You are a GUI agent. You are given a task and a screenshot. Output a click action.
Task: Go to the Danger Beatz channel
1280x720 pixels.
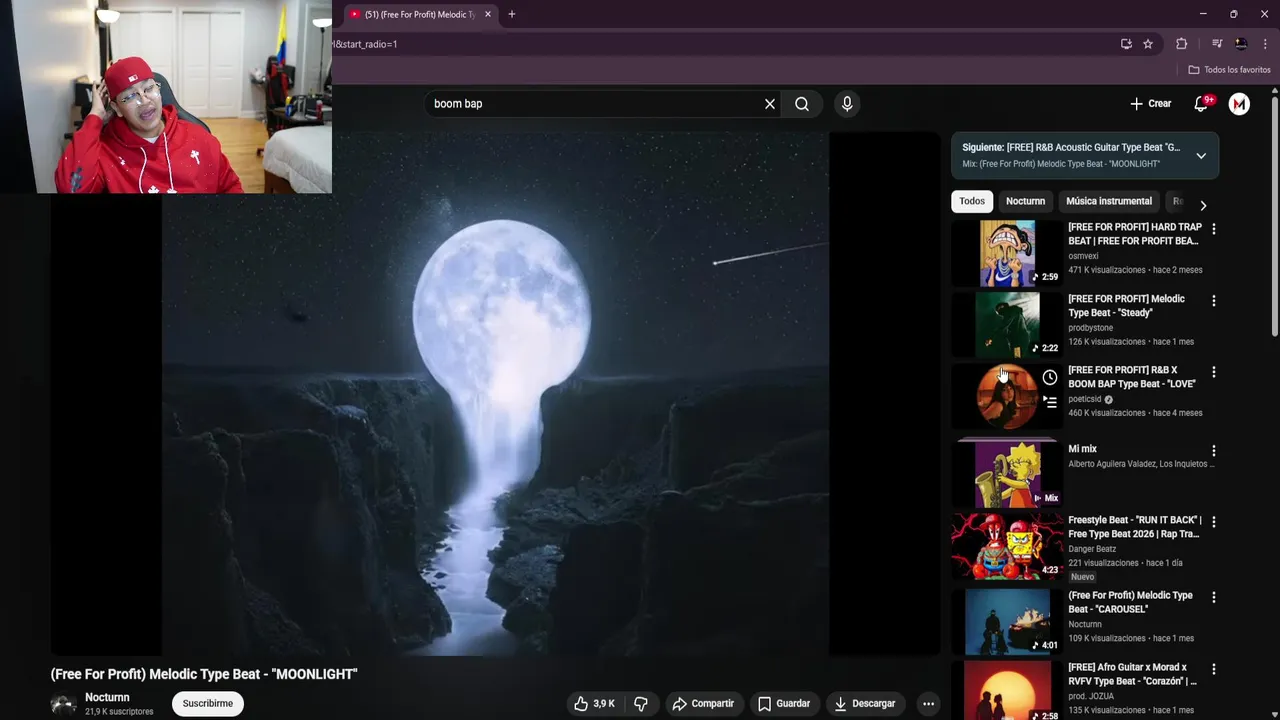pos(1092,549)
